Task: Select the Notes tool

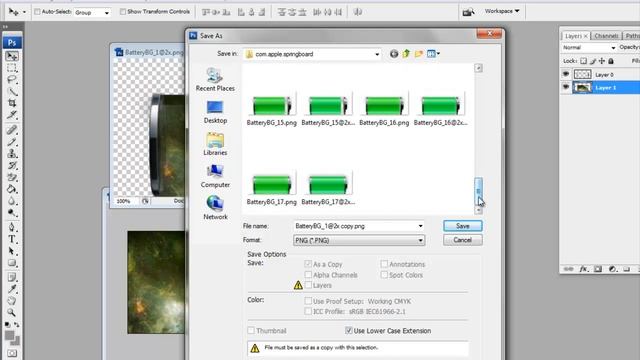Action: pyautogui.click(x=12, y=277)
